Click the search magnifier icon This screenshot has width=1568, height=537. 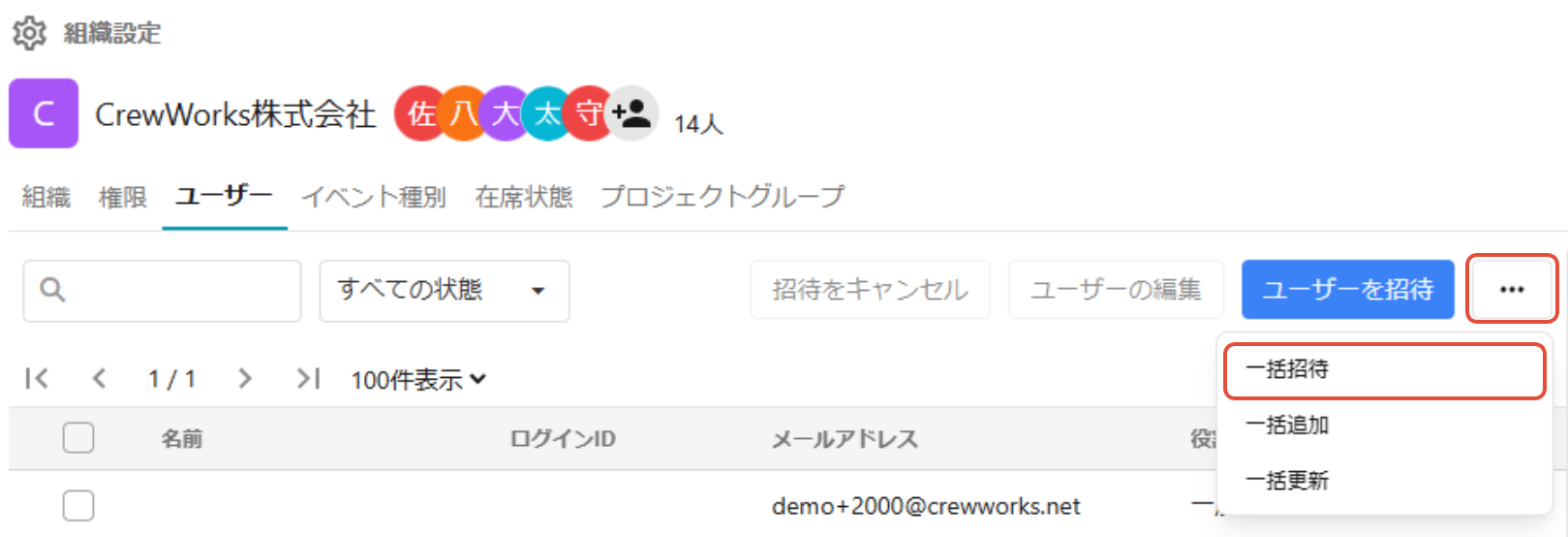coord(53,289)
